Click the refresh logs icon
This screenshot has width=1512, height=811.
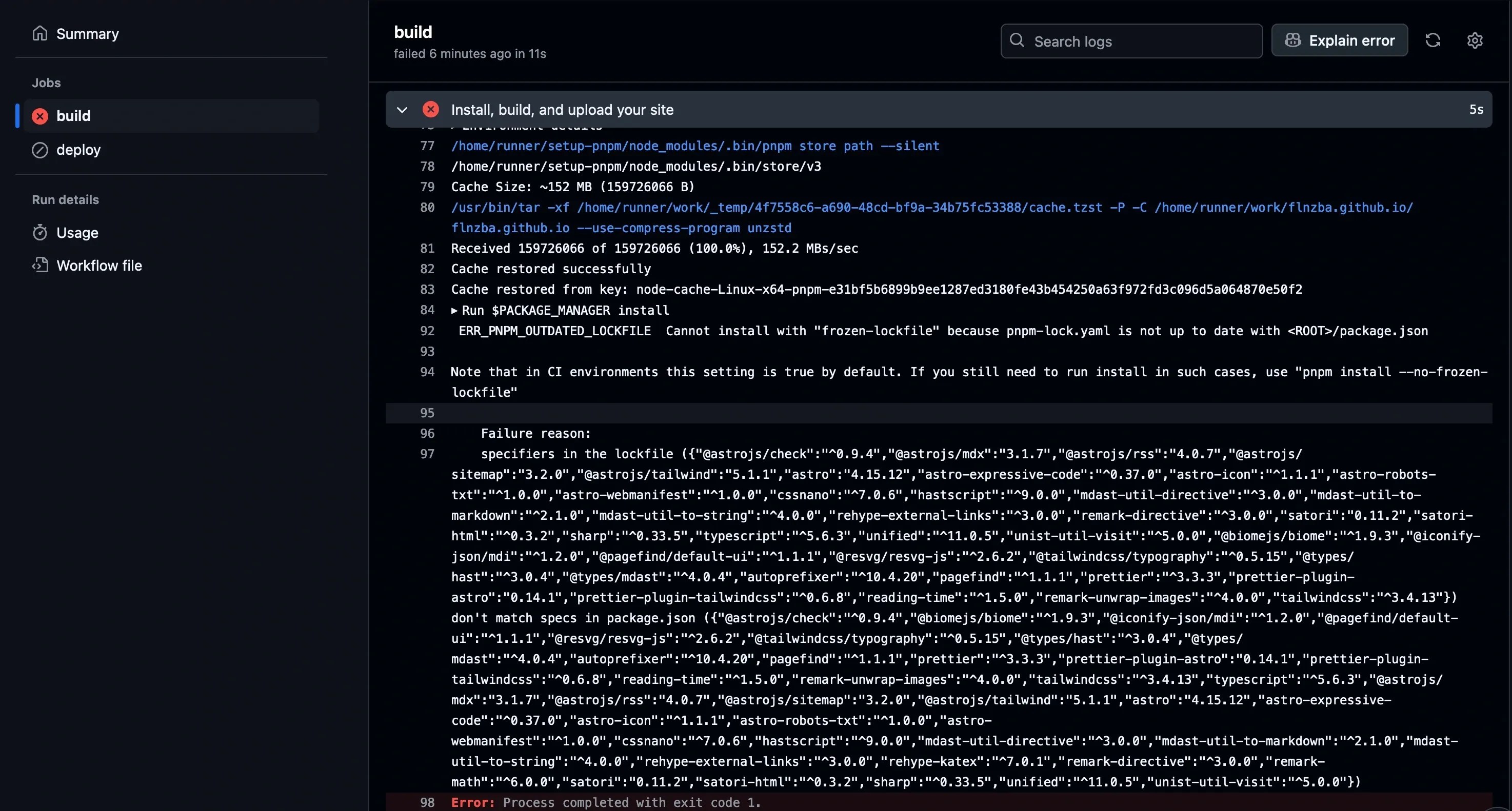coord(1433,40)
